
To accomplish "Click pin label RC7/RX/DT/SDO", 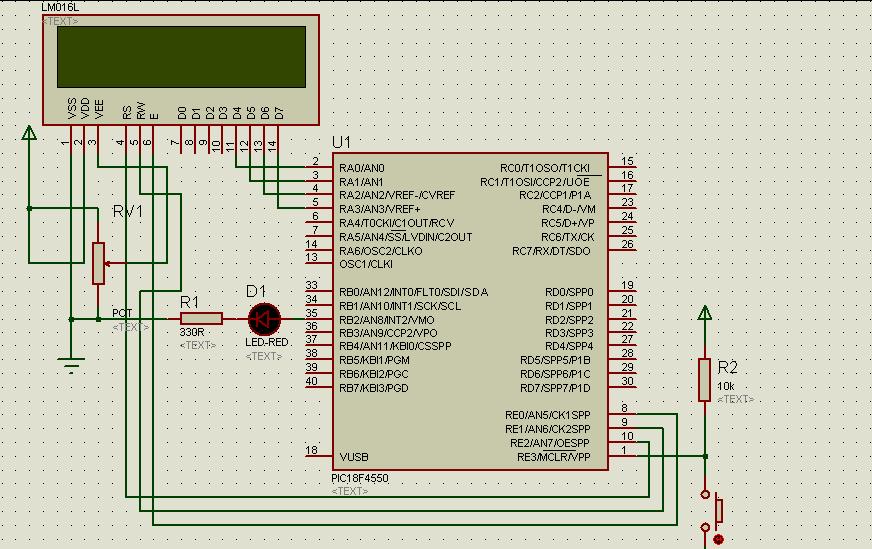I will pyautogui.click(x=551, y=251).
